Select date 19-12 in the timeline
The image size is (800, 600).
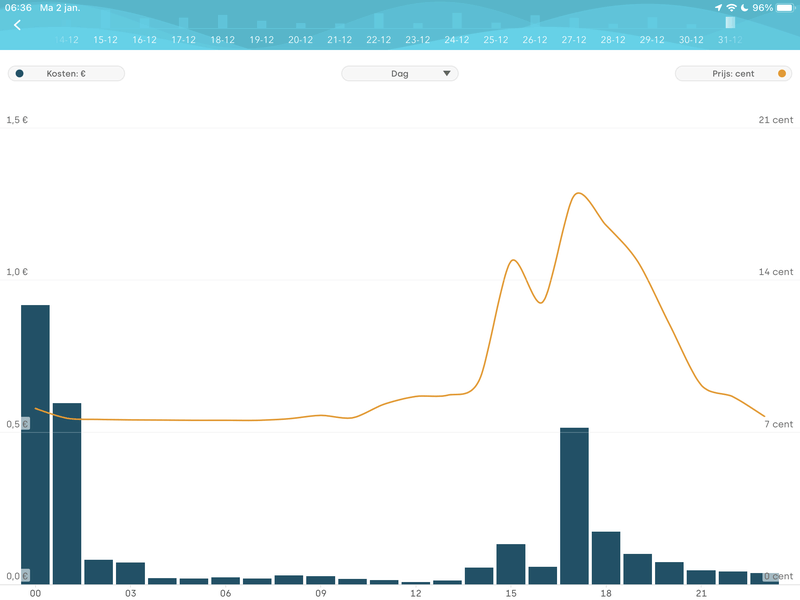pyautogui.click(x=261, y=40)
